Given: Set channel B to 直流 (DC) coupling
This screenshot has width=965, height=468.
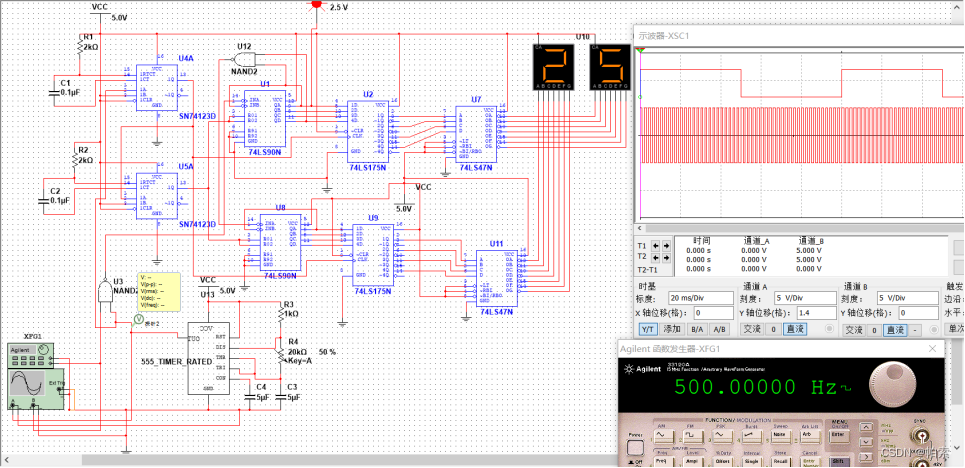Looking at the screenshot, I should [x=895, y=330].
